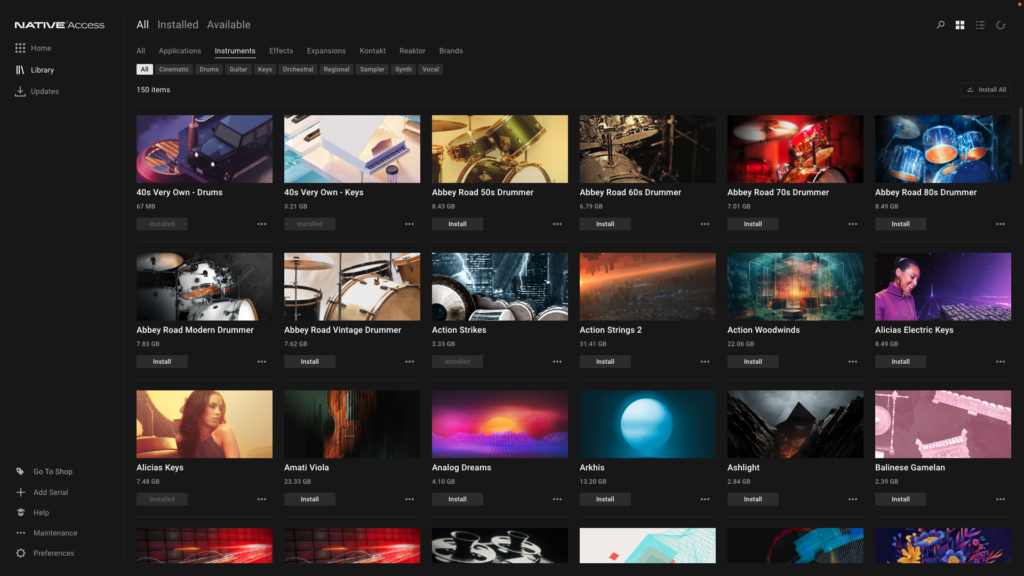The image size is (1024, 576).
Task: Toggle the Drums filter chip
Action: 209,70
